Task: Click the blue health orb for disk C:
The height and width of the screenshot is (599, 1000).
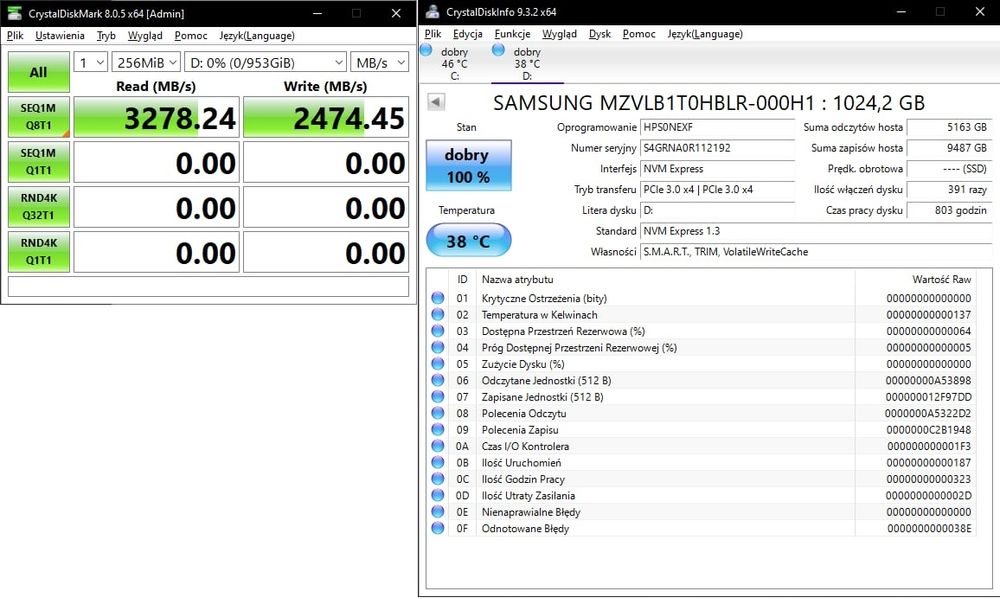Action: pos(426,50)
